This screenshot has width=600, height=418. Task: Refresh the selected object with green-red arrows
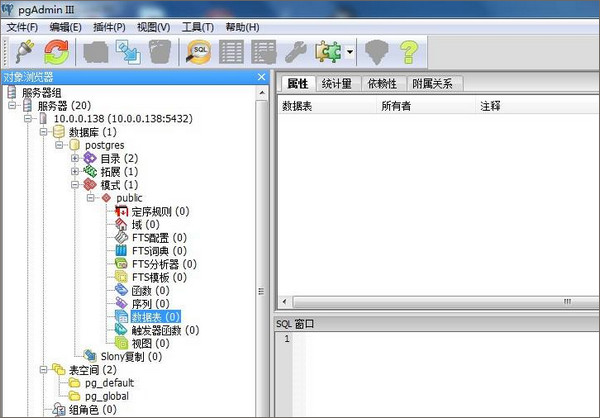coord(57,52)
